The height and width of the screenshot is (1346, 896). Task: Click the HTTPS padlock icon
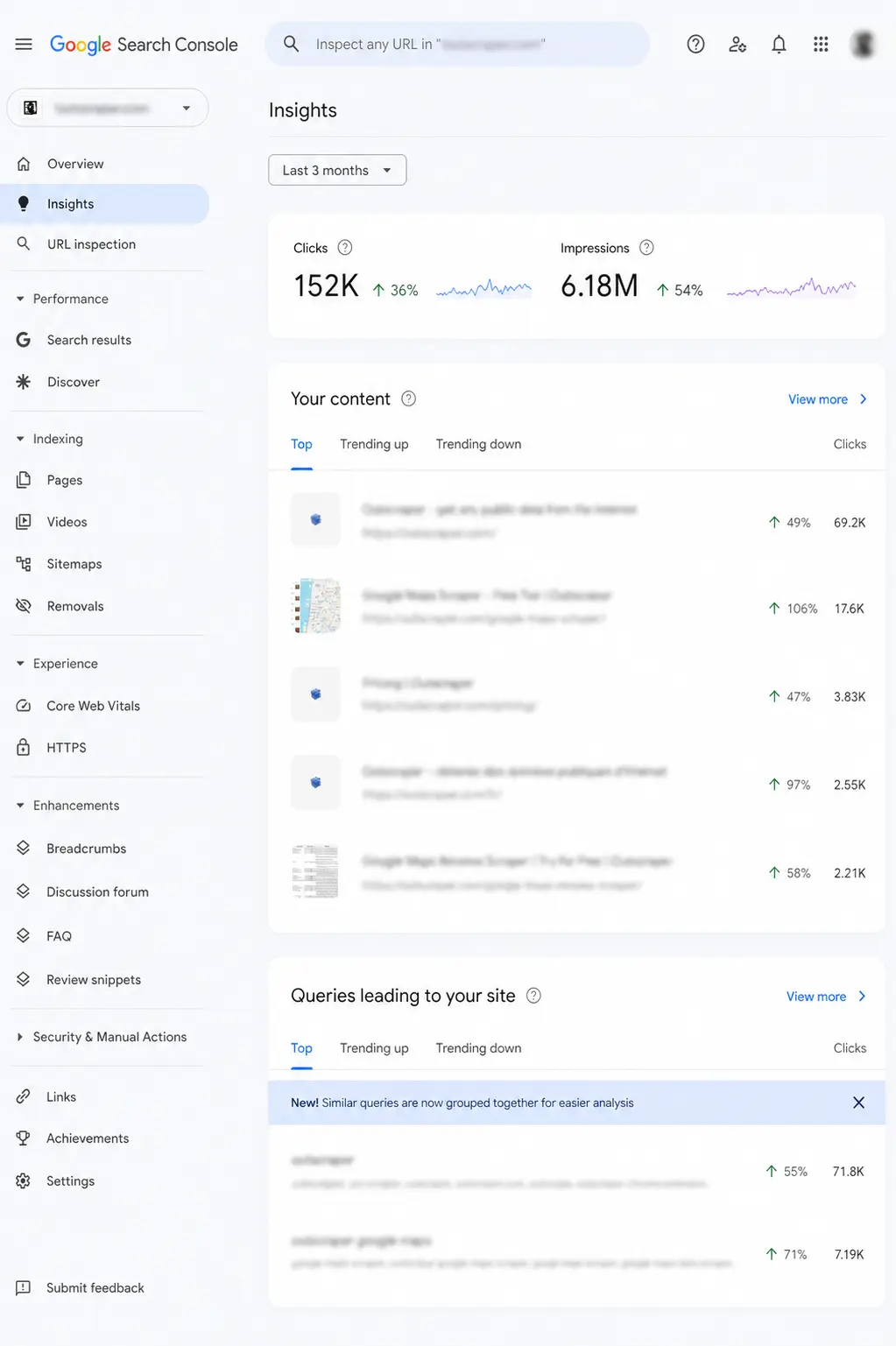(x=24, y=747)
